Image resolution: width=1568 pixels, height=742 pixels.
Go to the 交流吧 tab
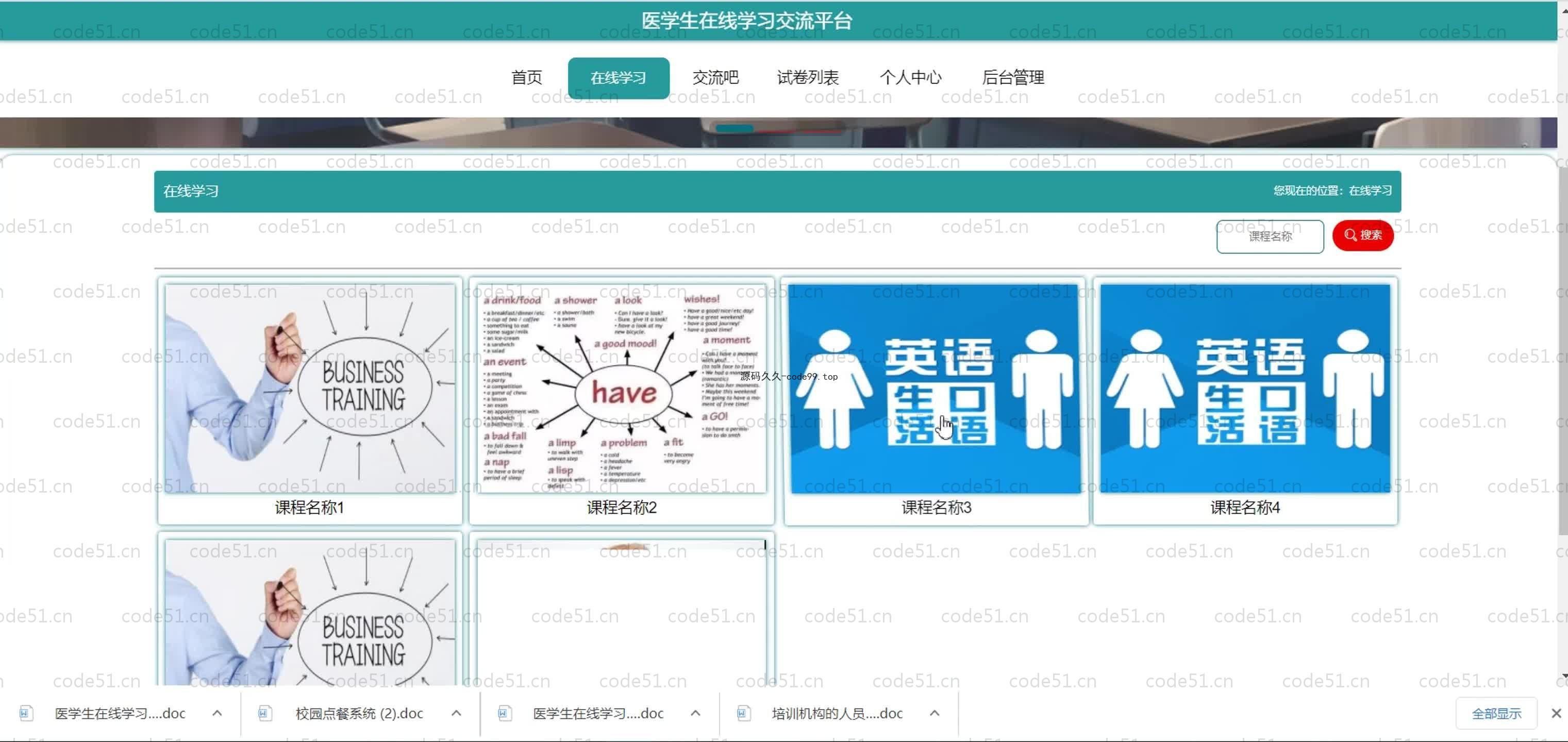pyautogui.click(x=715, y=78)
